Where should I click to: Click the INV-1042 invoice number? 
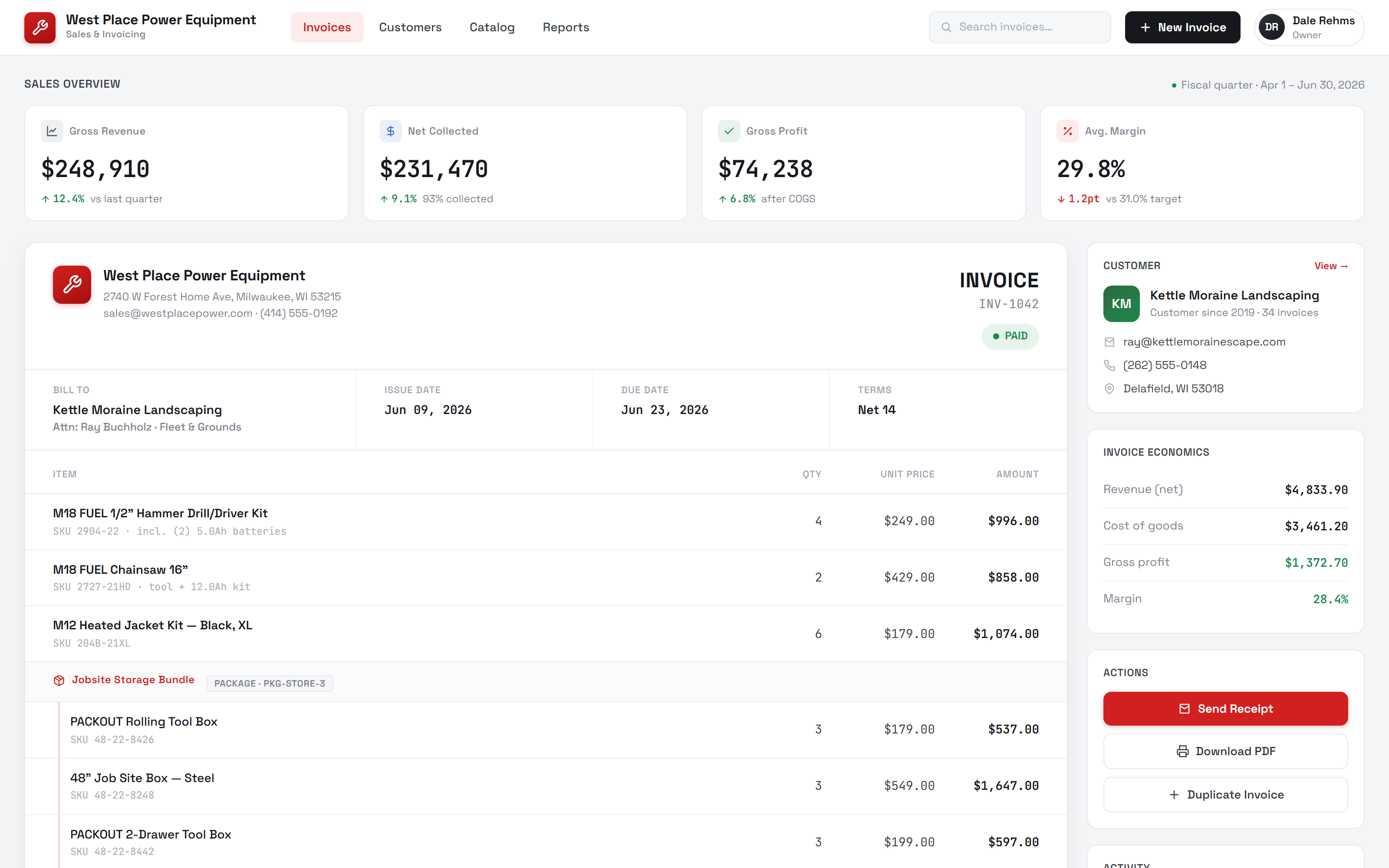point(1008,304)
